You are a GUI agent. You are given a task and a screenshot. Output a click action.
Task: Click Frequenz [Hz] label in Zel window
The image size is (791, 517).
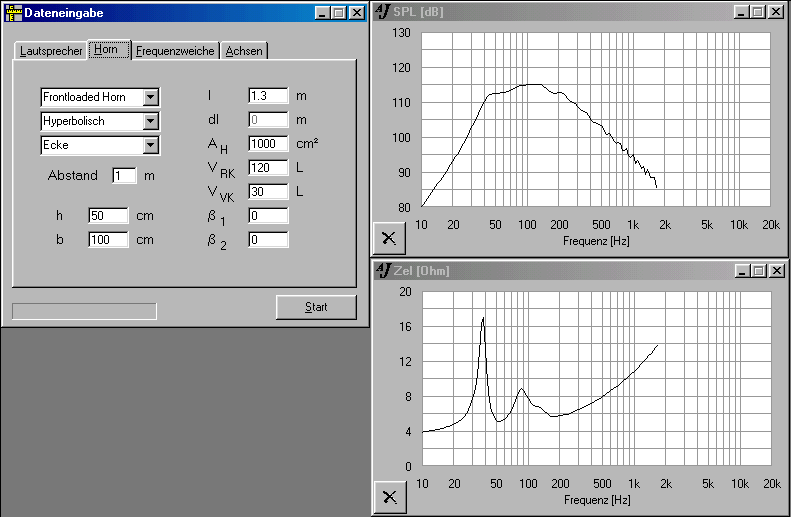(x=597, y=500)
